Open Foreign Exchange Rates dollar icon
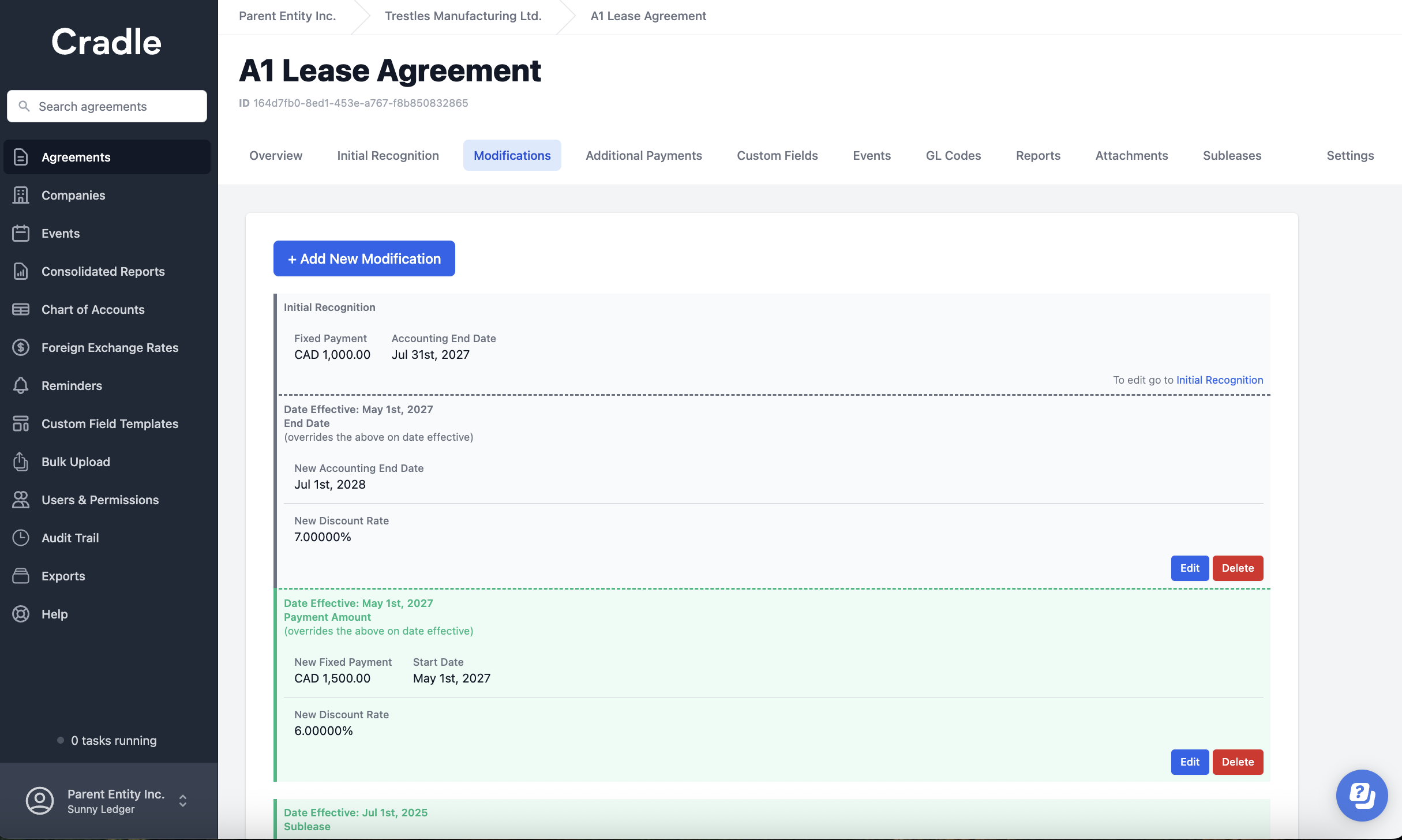The height and width of the screenshot is (840, 1402). tap(21, 347)
